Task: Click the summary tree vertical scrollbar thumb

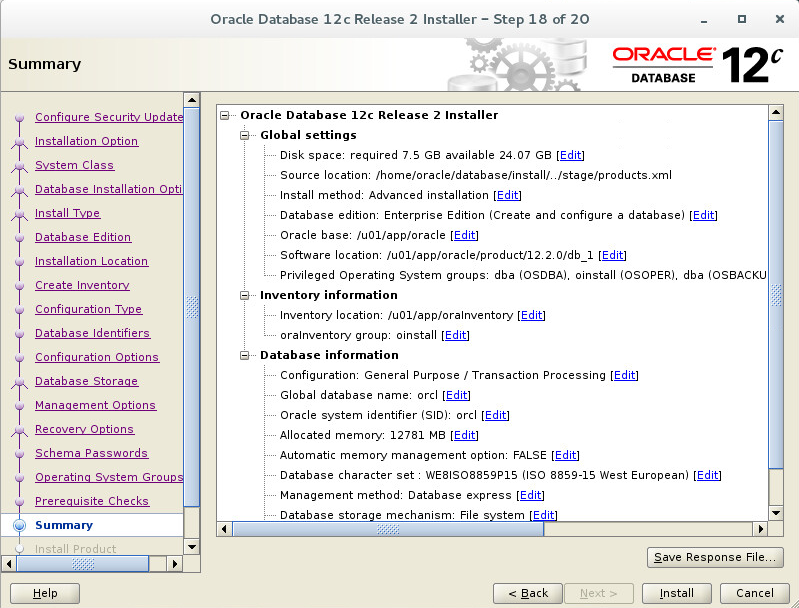Action: point(776,295)
